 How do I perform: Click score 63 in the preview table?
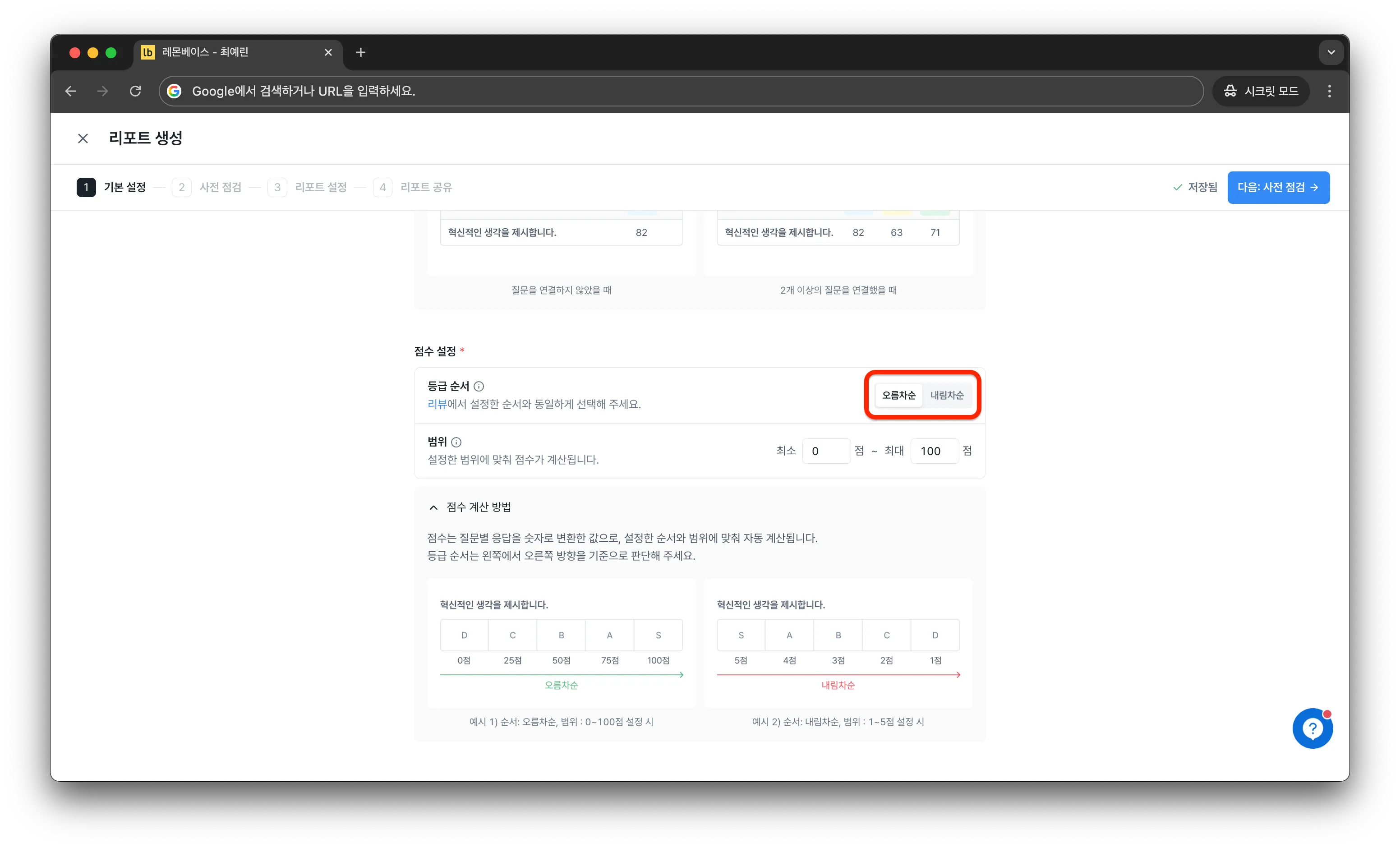click(x=897, y=232)
